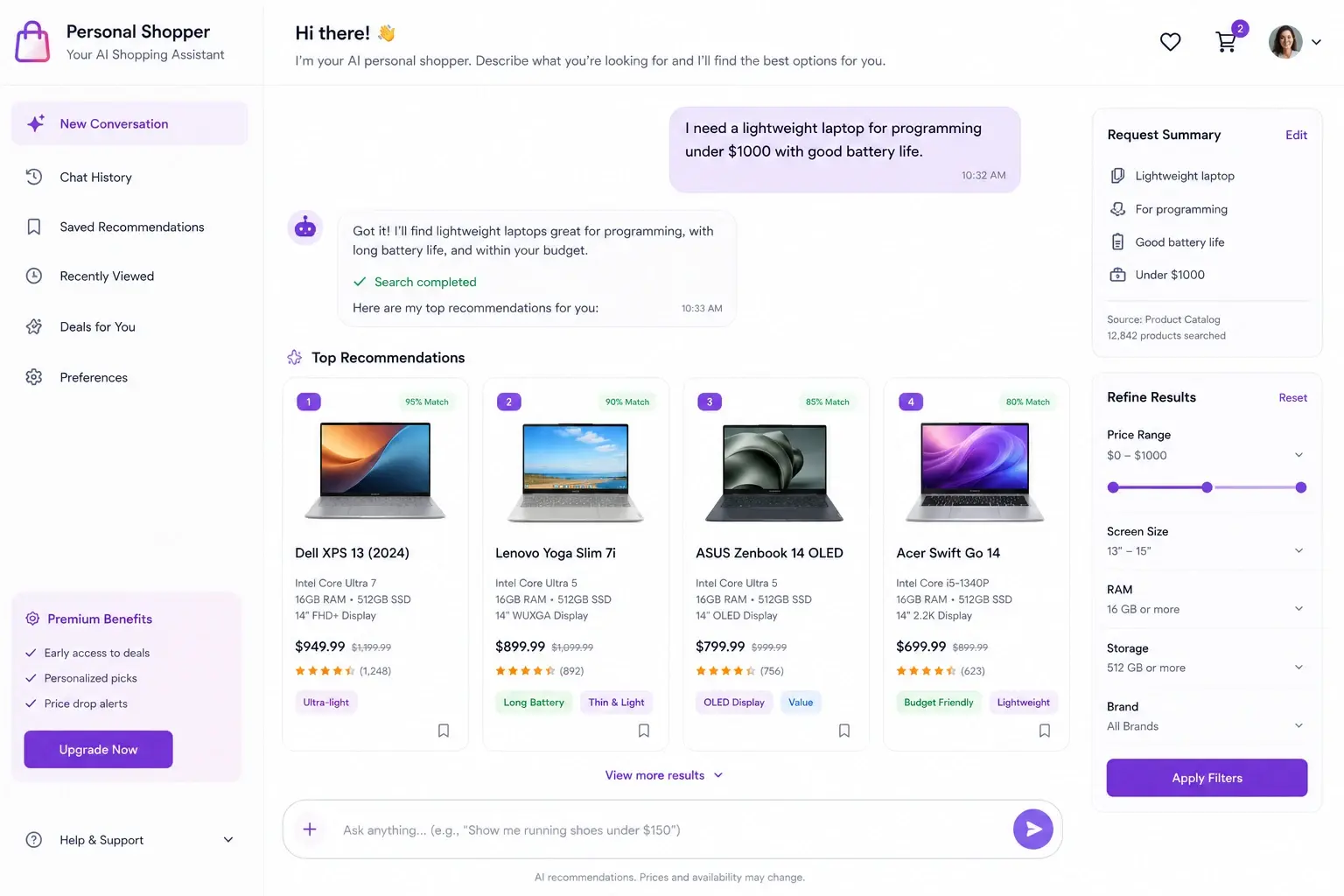Open the shopping cart icon
The width and height of the screenshot is (1344, 896).
pos(1226,41)
